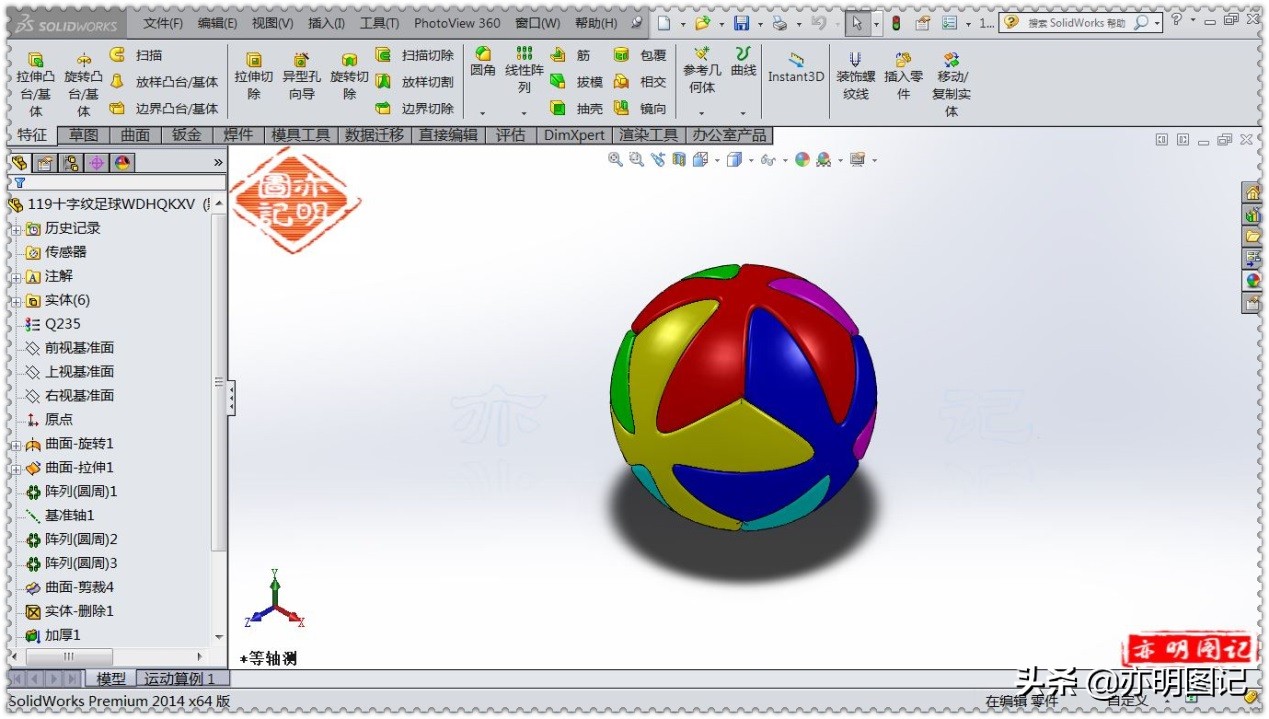This screenshot has width=1269, height=719.
Task: Open the PhotoView 360 menu
Action: (456, 22)
